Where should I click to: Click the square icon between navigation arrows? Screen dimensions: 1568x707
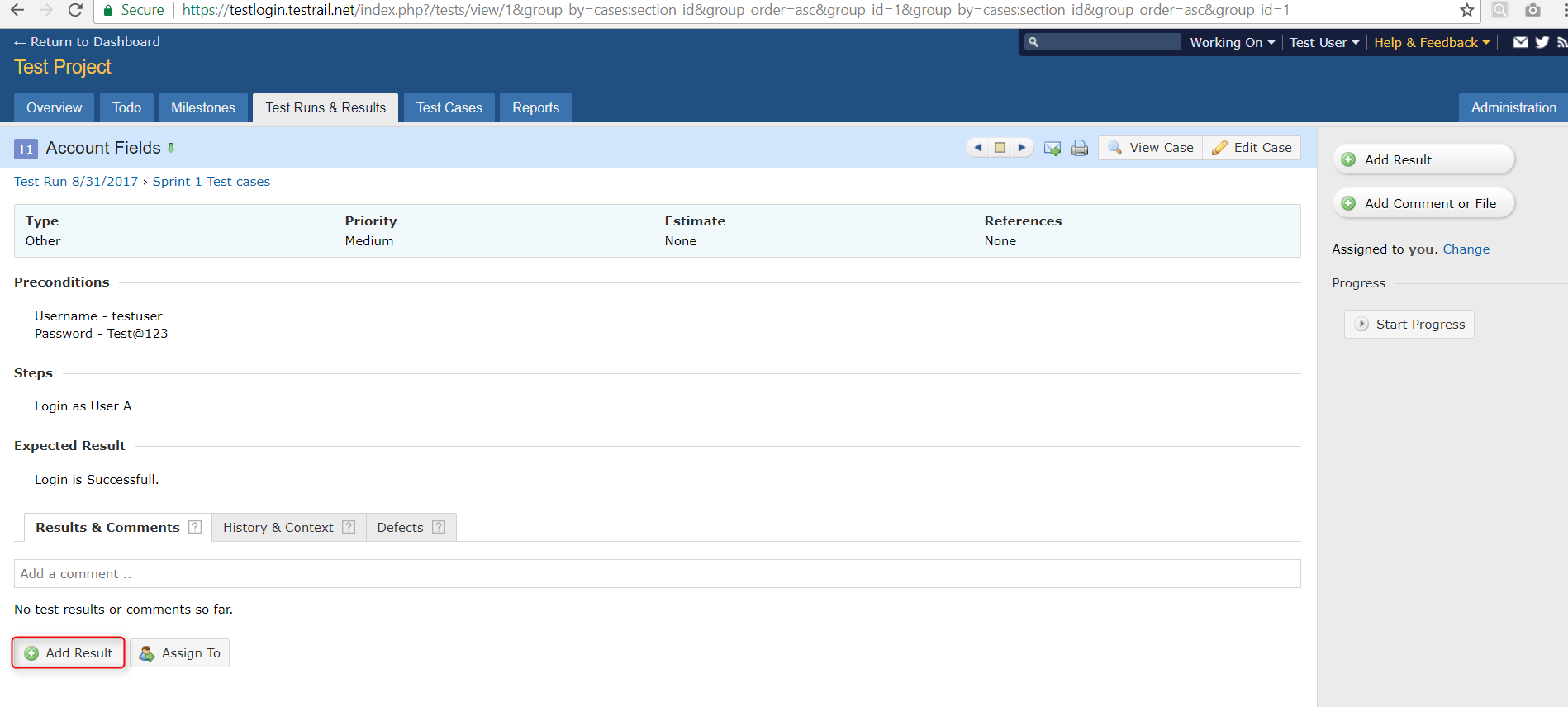coord(1000,148)
